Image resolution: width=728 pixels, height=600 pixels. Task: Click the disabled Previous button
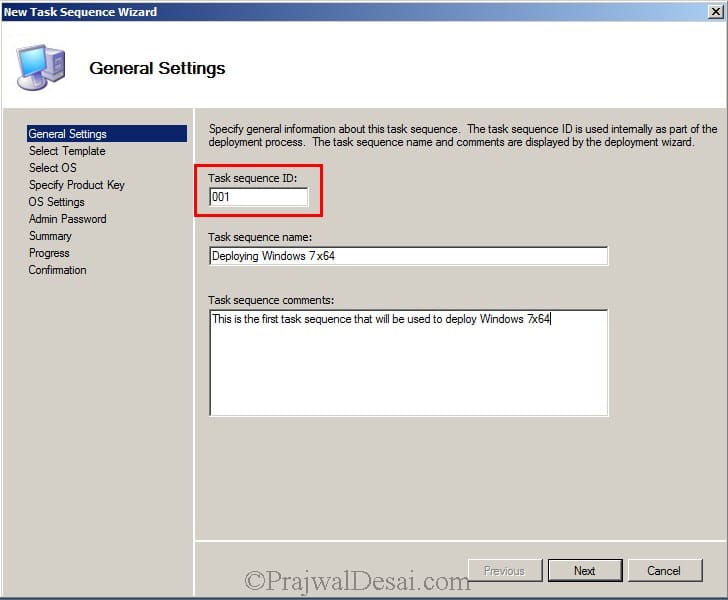pos(505,570)
